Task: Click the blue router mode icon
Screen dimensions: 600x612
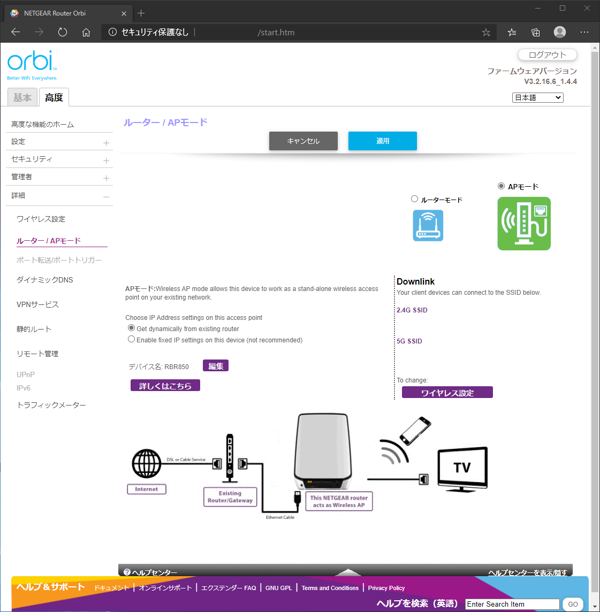Action: pyautogui.click(x=428, y=225)
